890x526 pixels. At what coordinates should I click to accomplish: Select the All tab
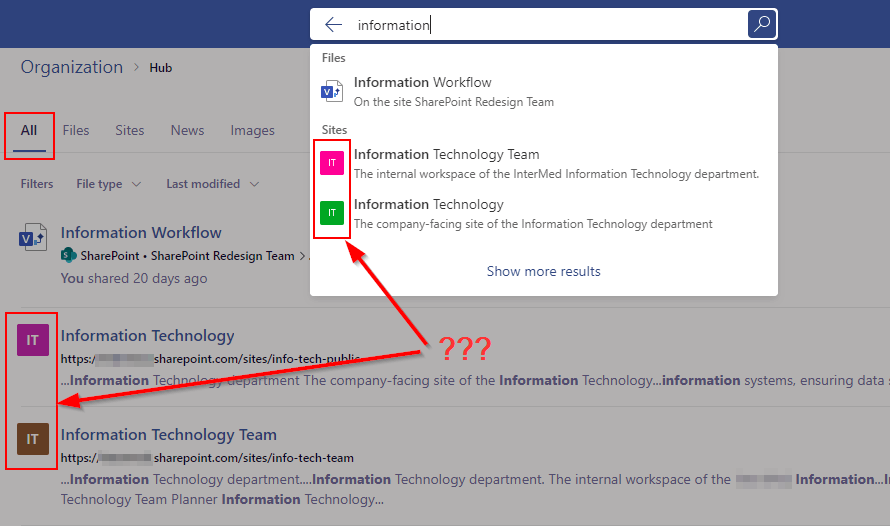click(29, 131)
